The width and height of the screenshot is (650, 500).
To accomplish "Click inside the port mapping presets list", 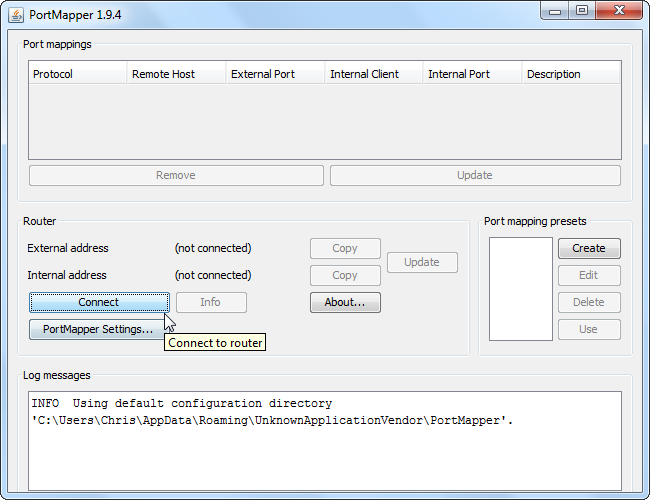I will click(521, 289).
